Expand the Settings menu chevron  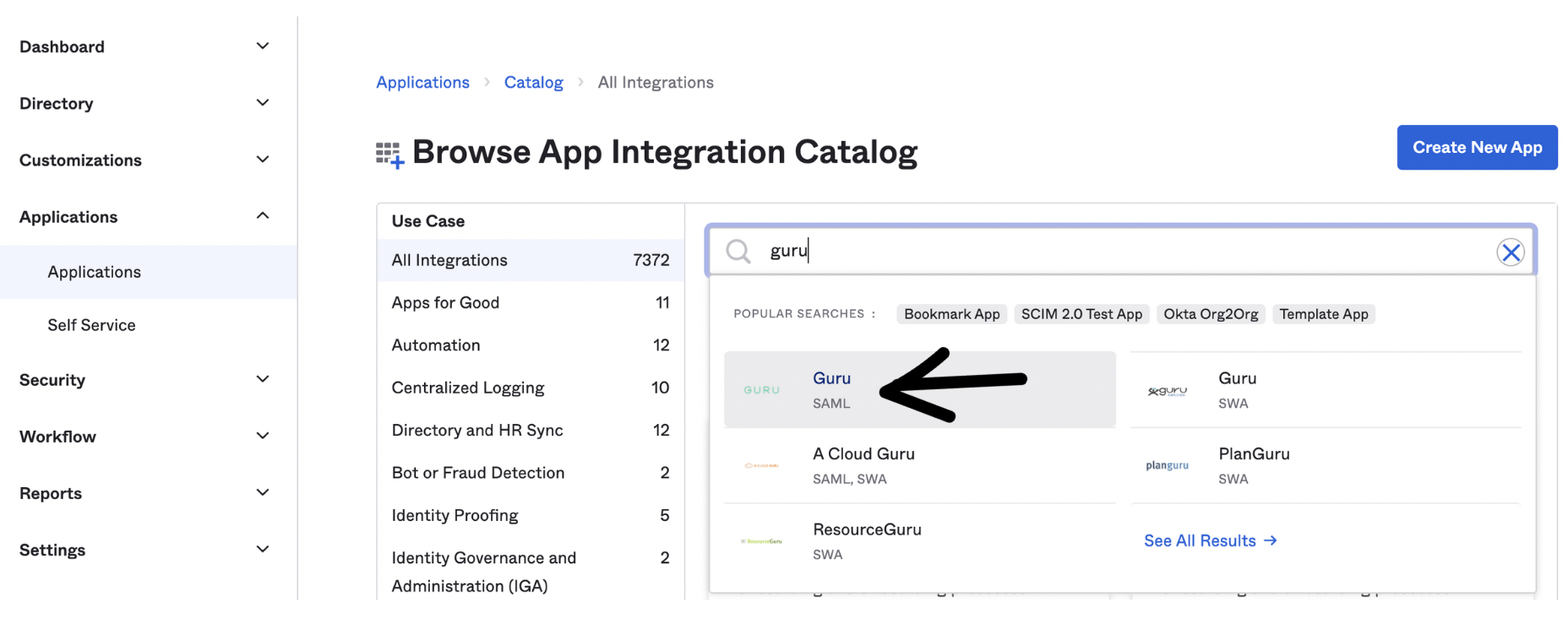coord(263,548)
